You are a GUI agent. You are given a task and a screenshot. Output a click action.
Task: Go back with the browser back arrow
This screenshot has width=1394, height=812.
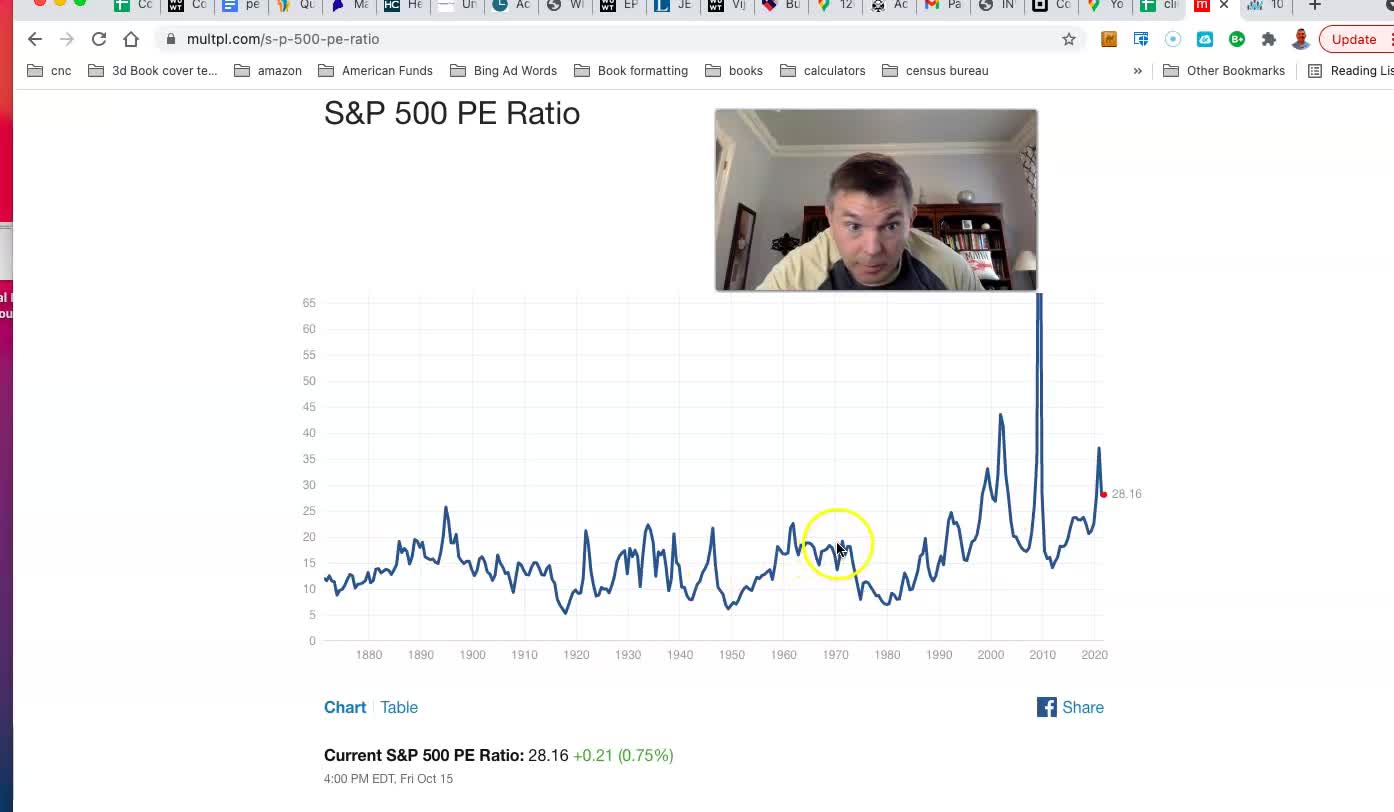point(35,39)
